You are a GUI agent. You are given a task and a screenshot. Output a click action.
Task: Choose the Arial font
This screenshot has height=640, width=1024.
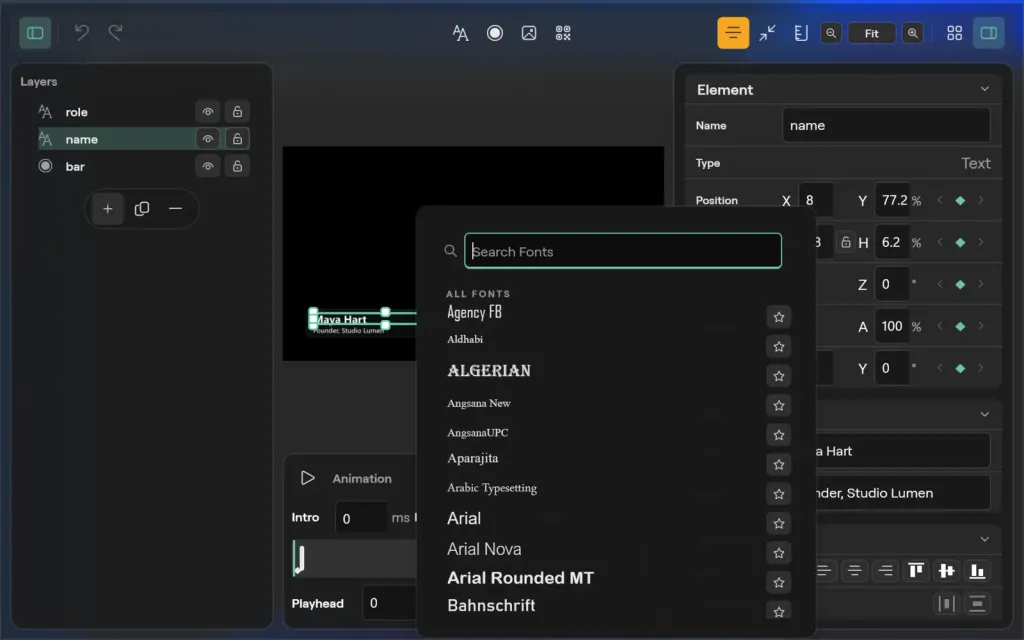464,519
